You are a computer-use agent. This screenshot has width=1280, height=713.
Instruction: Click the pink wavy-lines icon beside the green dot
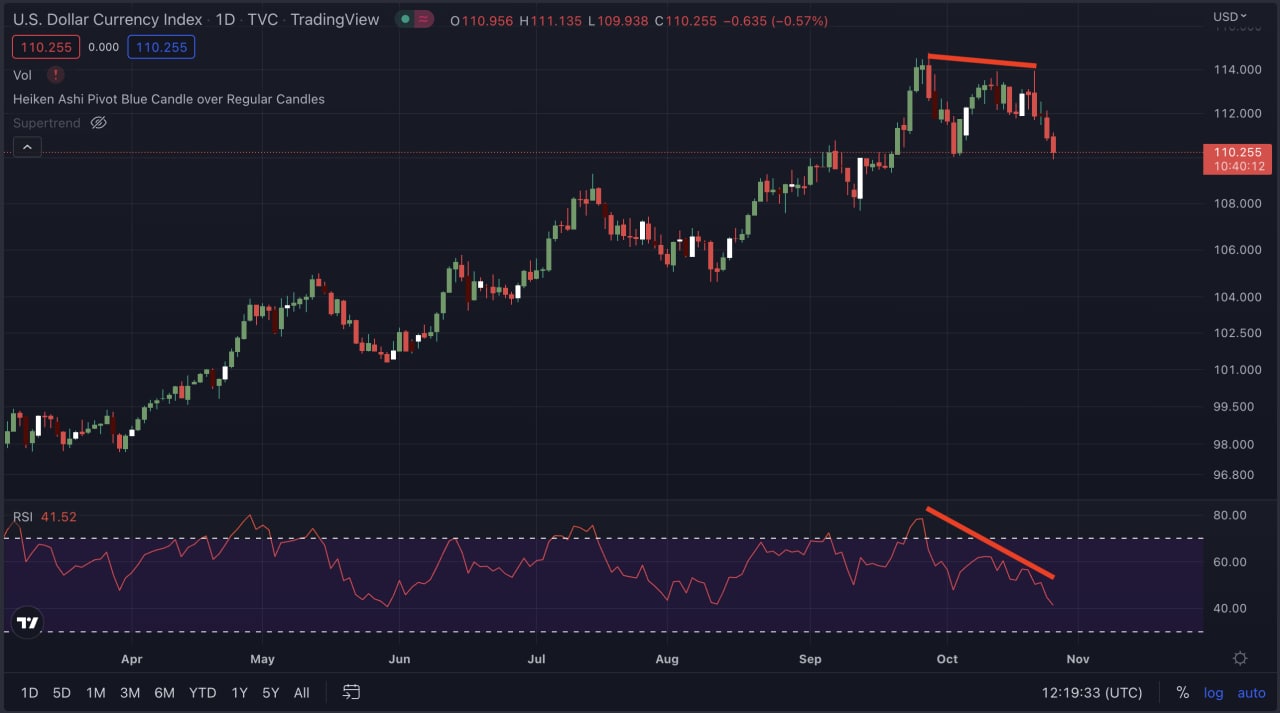coord(423,20)
